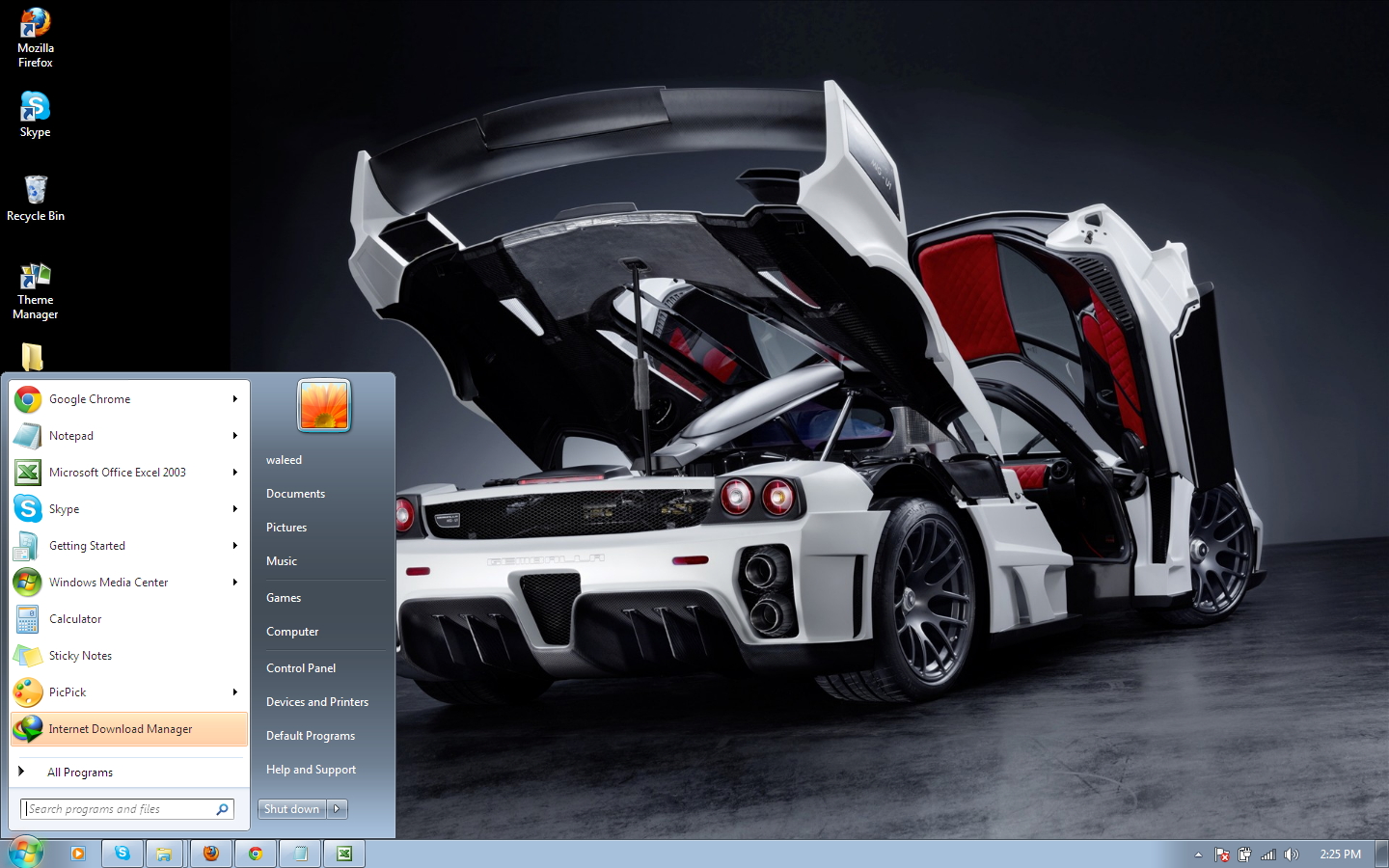Expand the Google Chrome jump list arrow
Screen dimensions: 1389x868
[235, 399]
